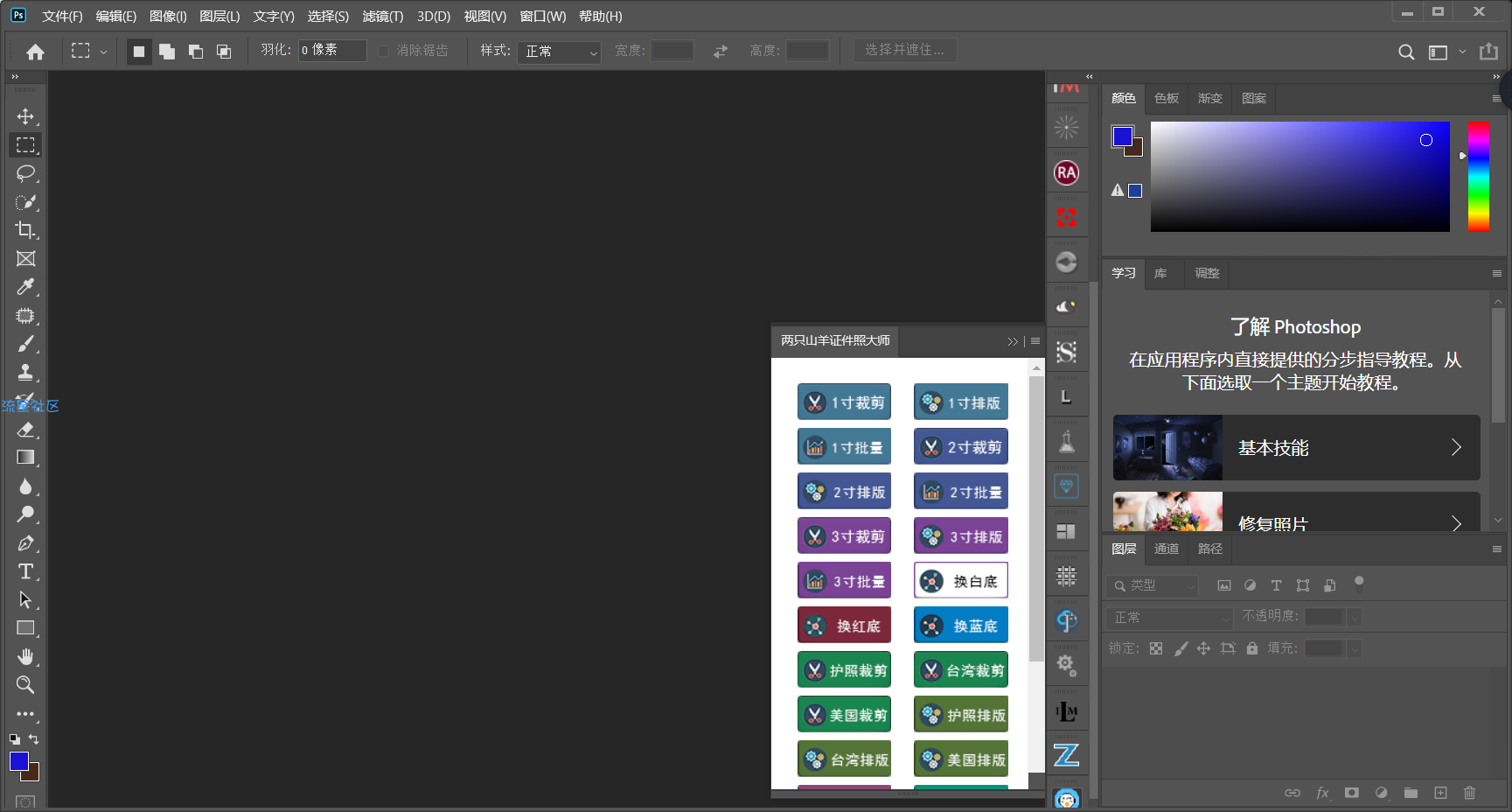Toggle the layer filter on/off switch
This screenshot has width=1512, height=812.
coord(1359,583)
